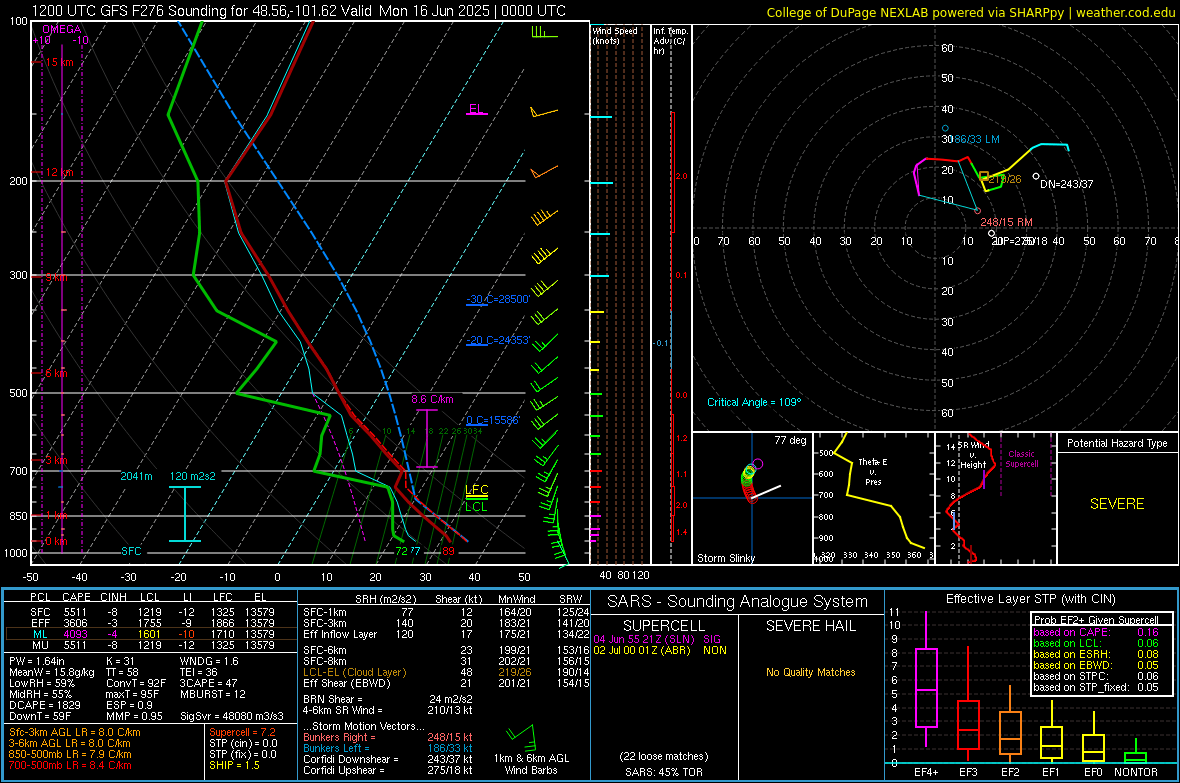This screenshot has height=783, width=1180.
Task: Click the Bunkers left-mover circle on hodograph
Action: pyautogui.click(x=945, y=128)
